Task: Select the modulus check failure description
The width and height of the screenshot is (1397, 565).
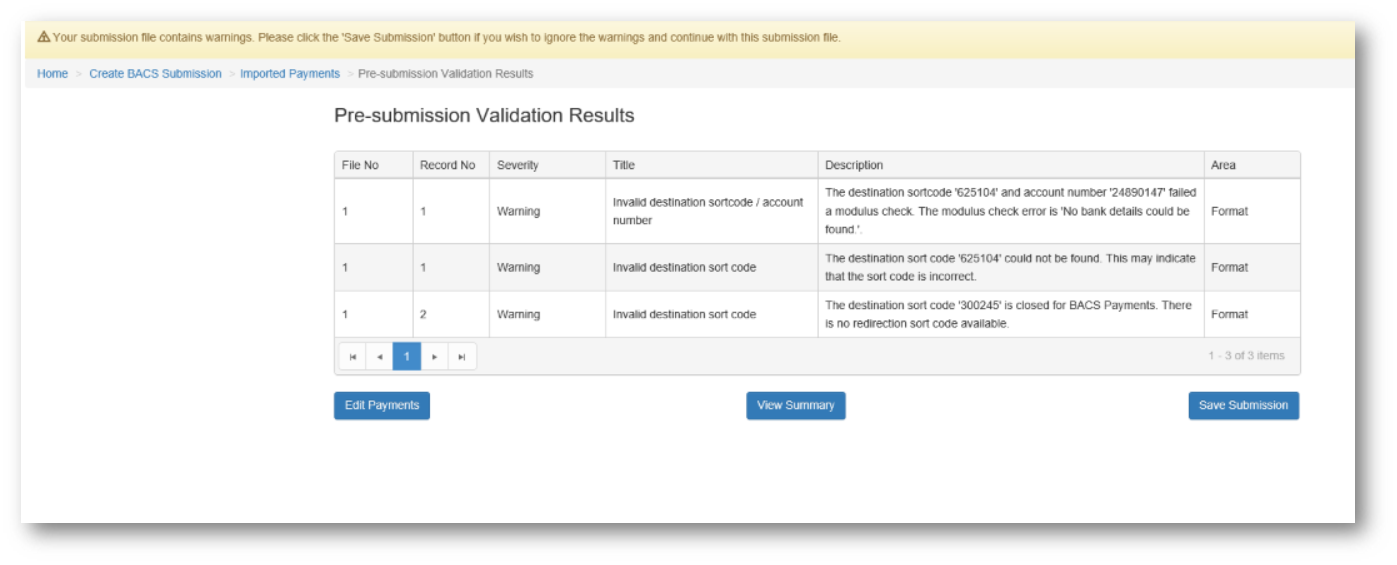Action: [x=1009, y=211]
